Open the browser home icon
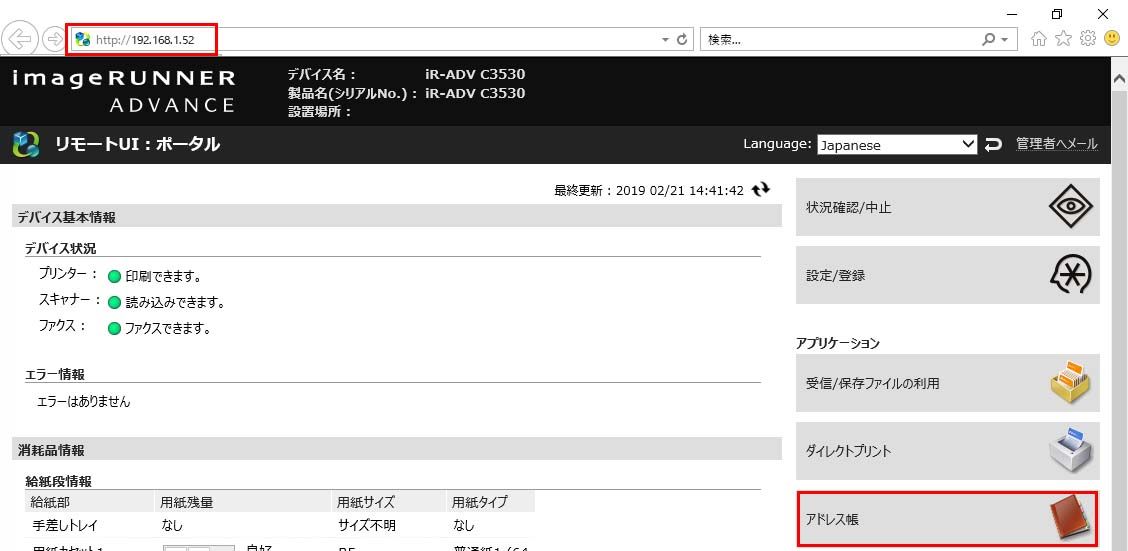 (1038, 39)
